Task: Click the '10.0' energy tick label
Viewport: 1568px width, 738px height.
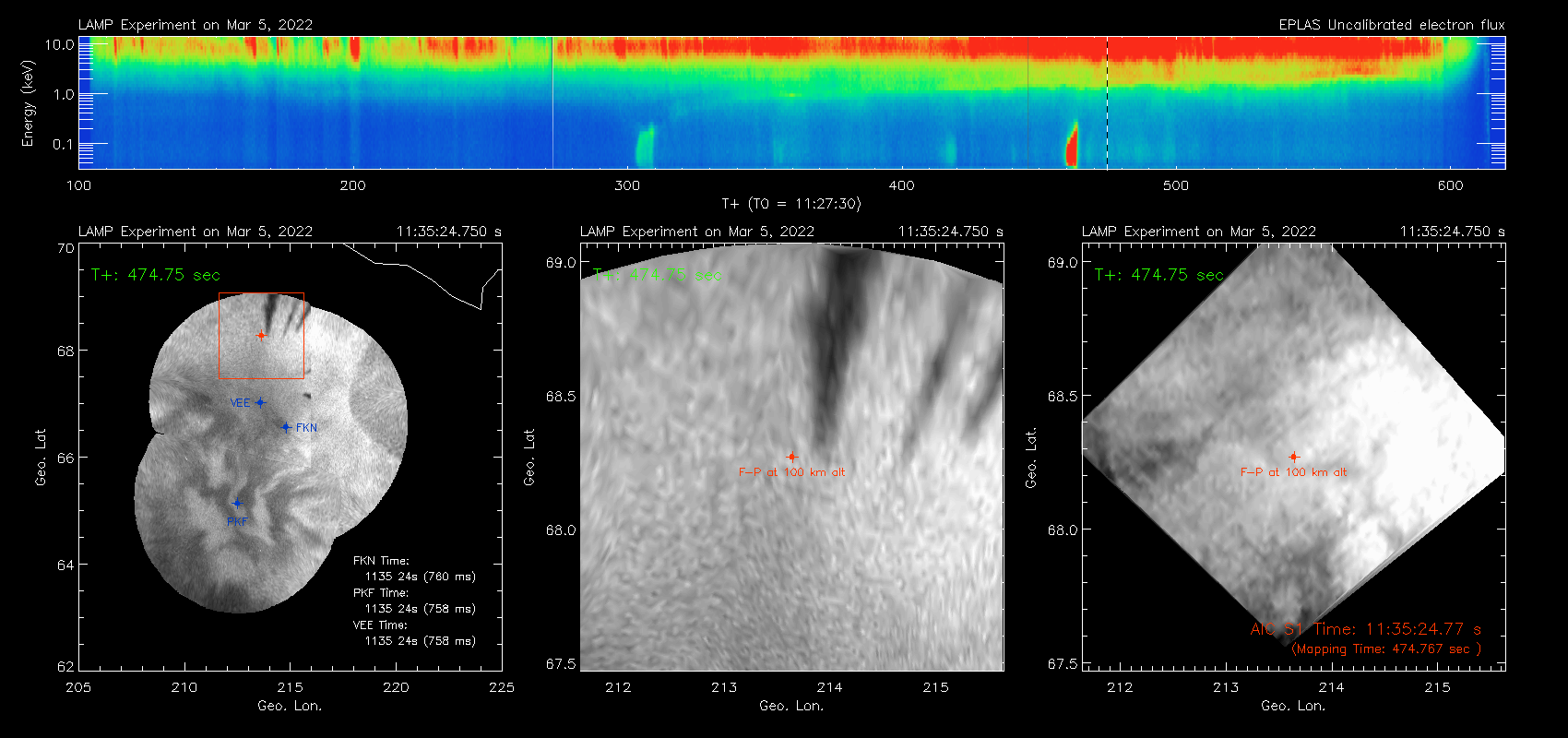Action: point(60,44)
